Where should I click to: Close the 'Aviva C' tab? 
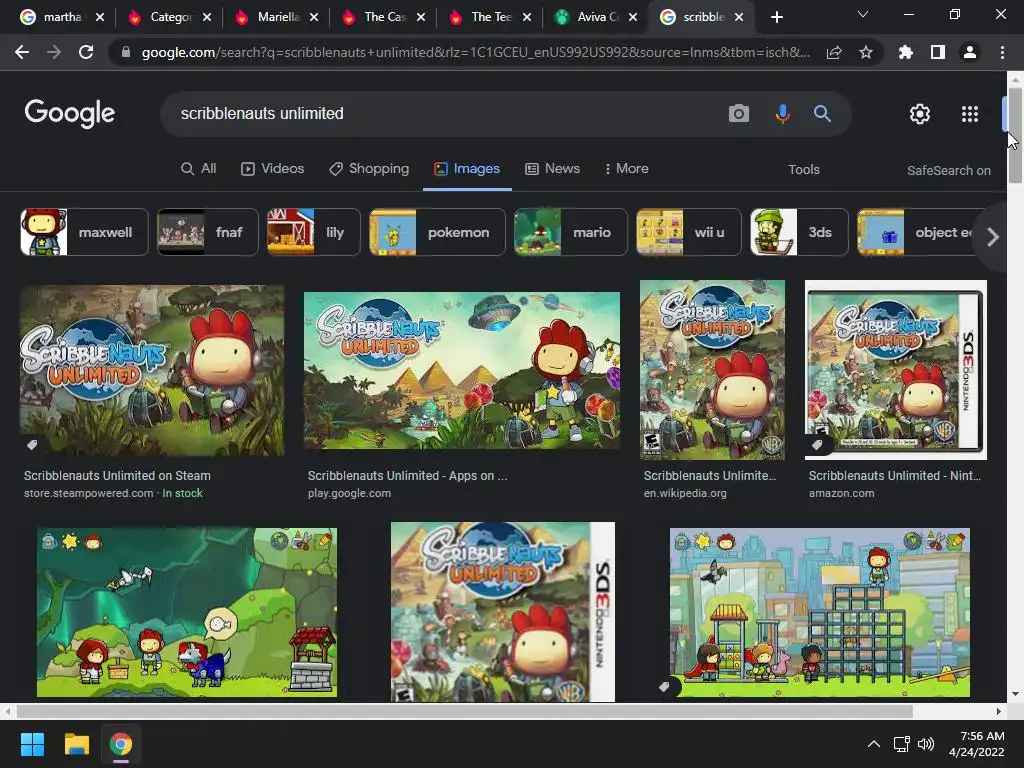(633, 17)
